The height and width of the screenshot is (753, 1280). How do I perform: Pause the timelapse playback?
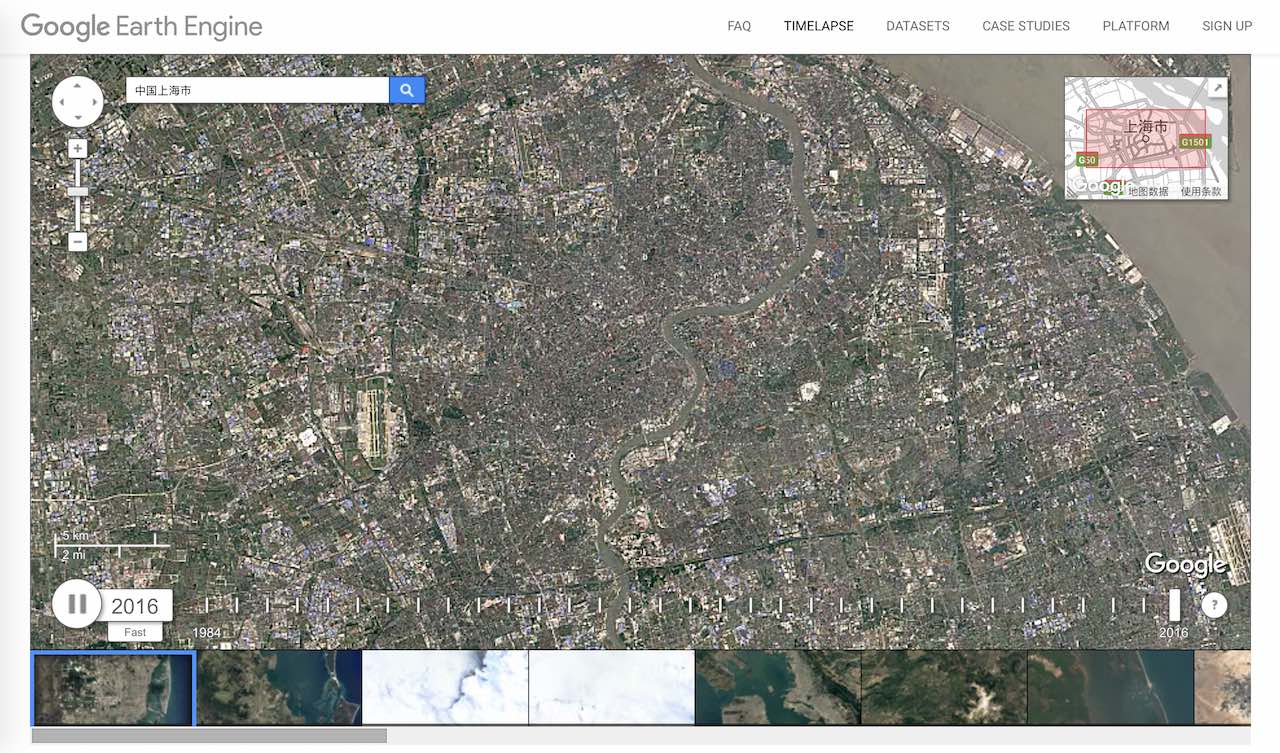[x=77, y=604]
